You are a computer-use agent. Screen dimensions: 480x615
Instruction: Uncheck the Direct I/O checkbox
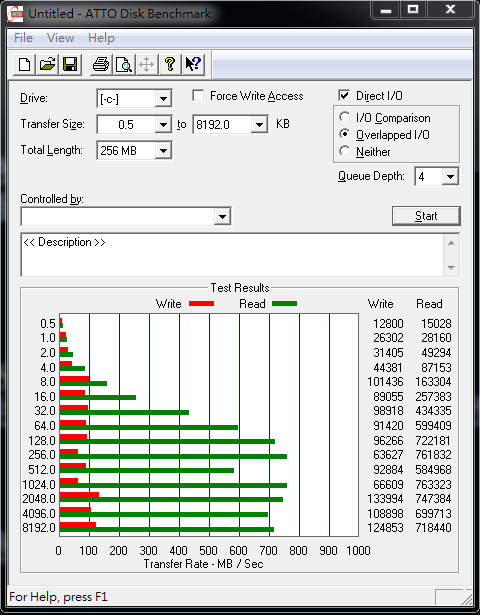tap(344, 95)
